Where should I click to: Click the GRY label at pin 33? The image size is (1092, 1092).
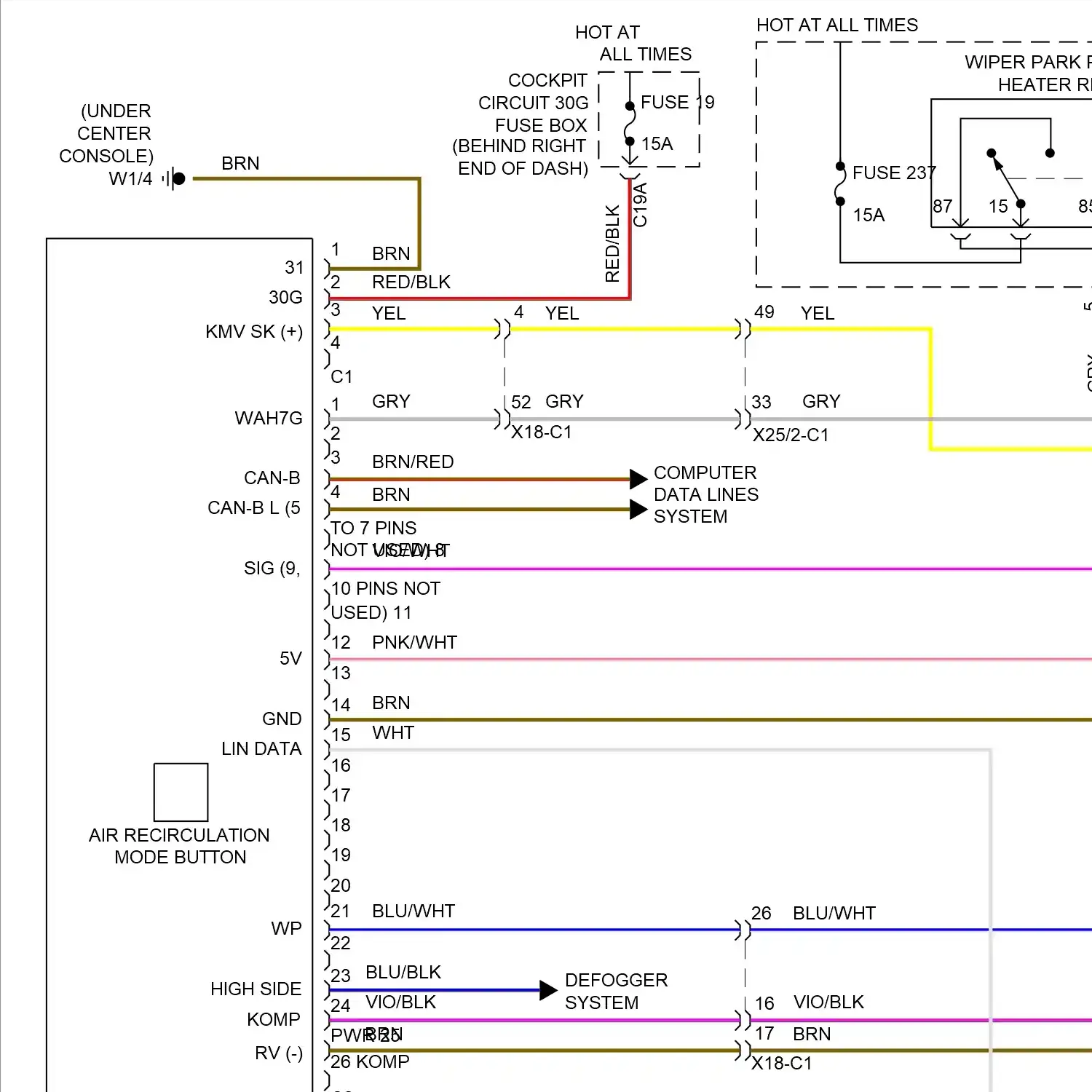coord(821,401)
